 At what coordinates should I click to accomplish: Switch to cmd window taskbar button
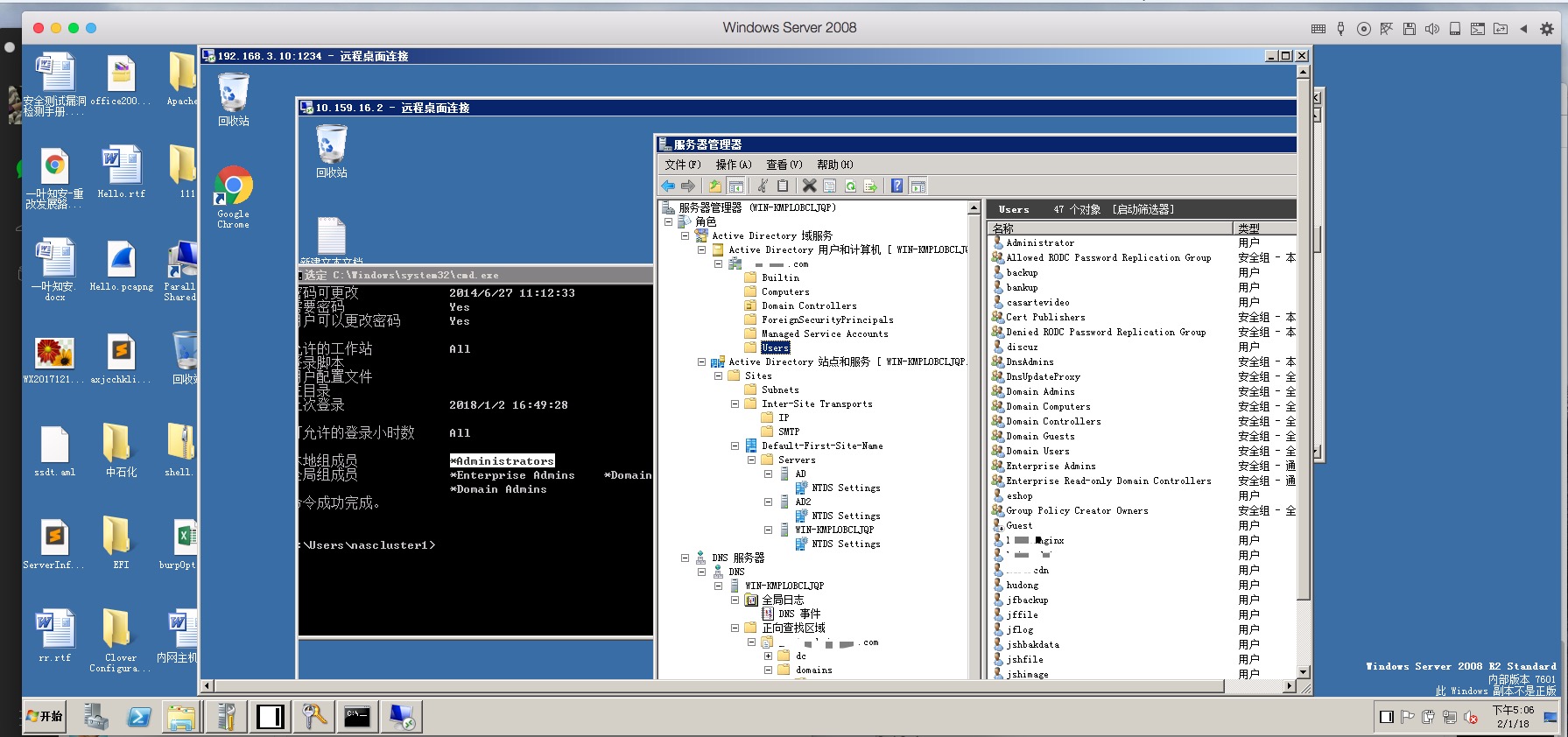click(x=357, y=717)
